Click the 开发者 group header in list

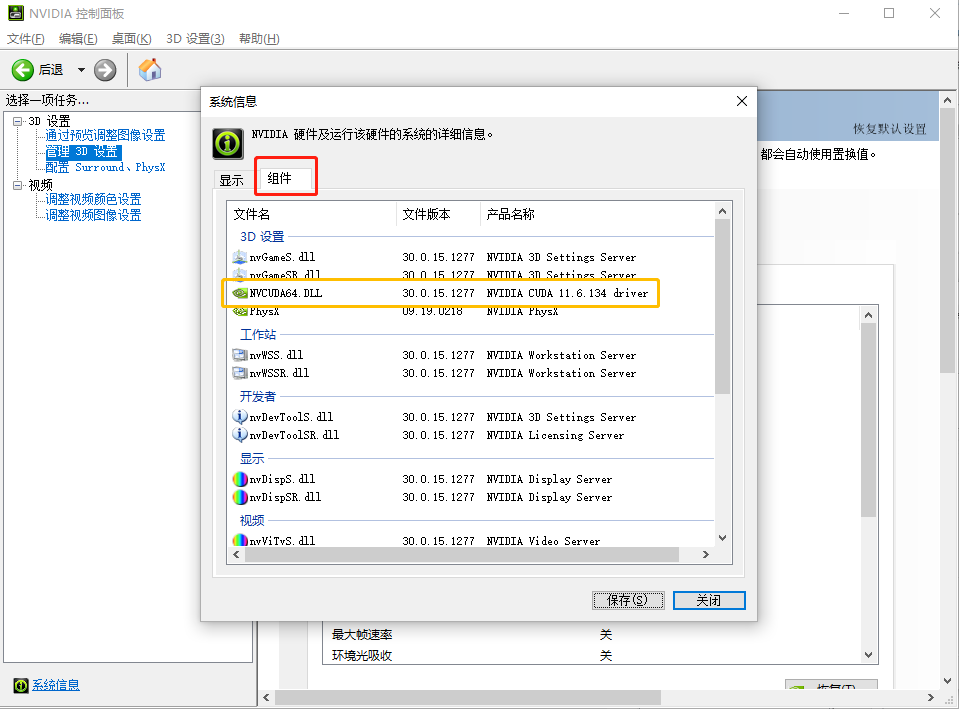click(257, 396)
